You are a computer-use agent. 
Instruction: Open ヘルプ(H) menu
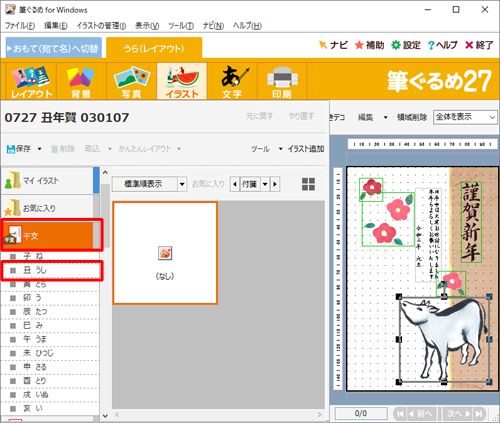coord(247,26)
